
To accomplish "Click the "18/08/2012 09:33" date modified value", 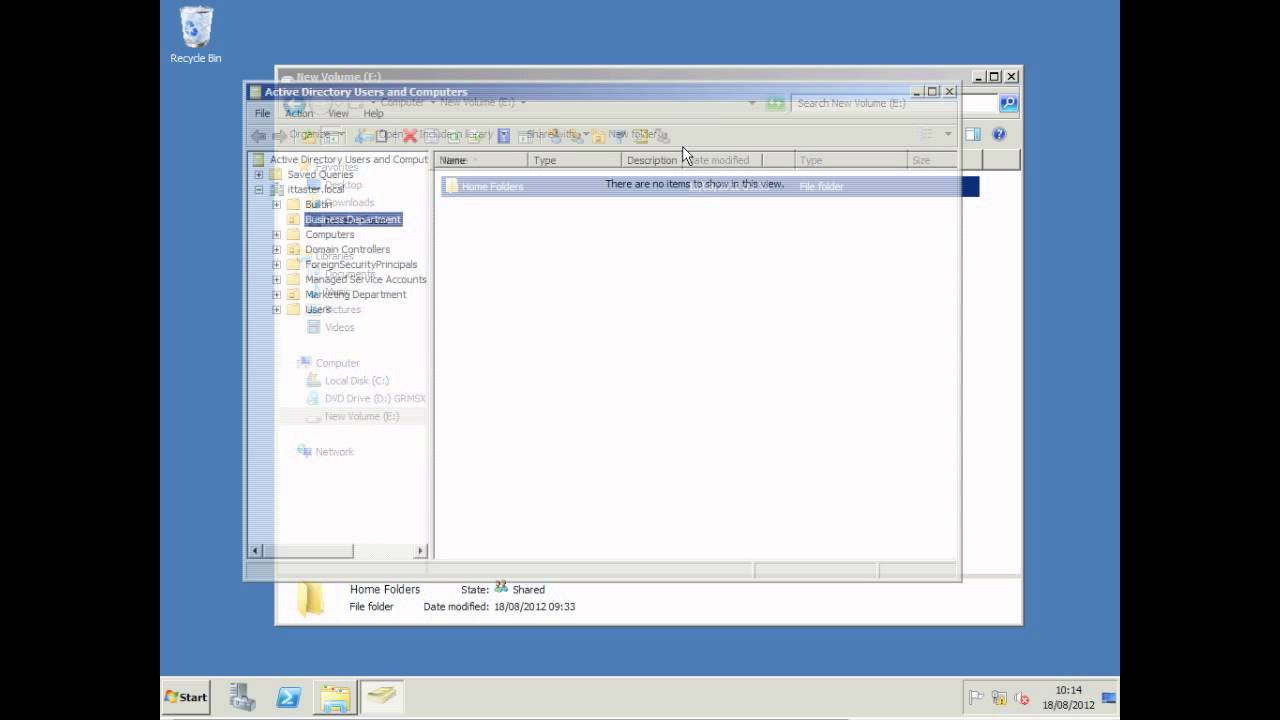I will click(x=534, y=606).
